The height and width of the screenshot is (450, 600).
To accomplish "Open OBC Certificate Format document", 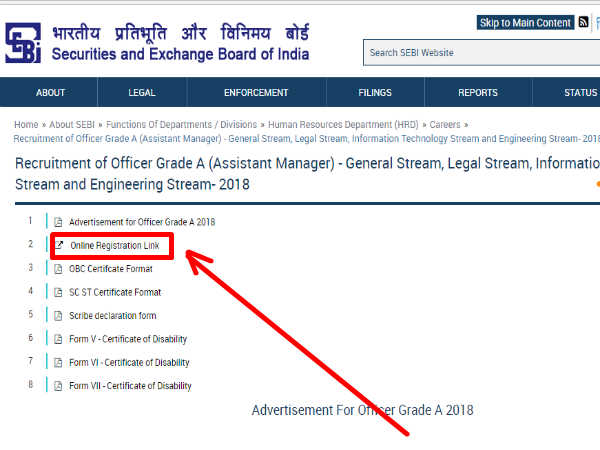I will (111, 269).
